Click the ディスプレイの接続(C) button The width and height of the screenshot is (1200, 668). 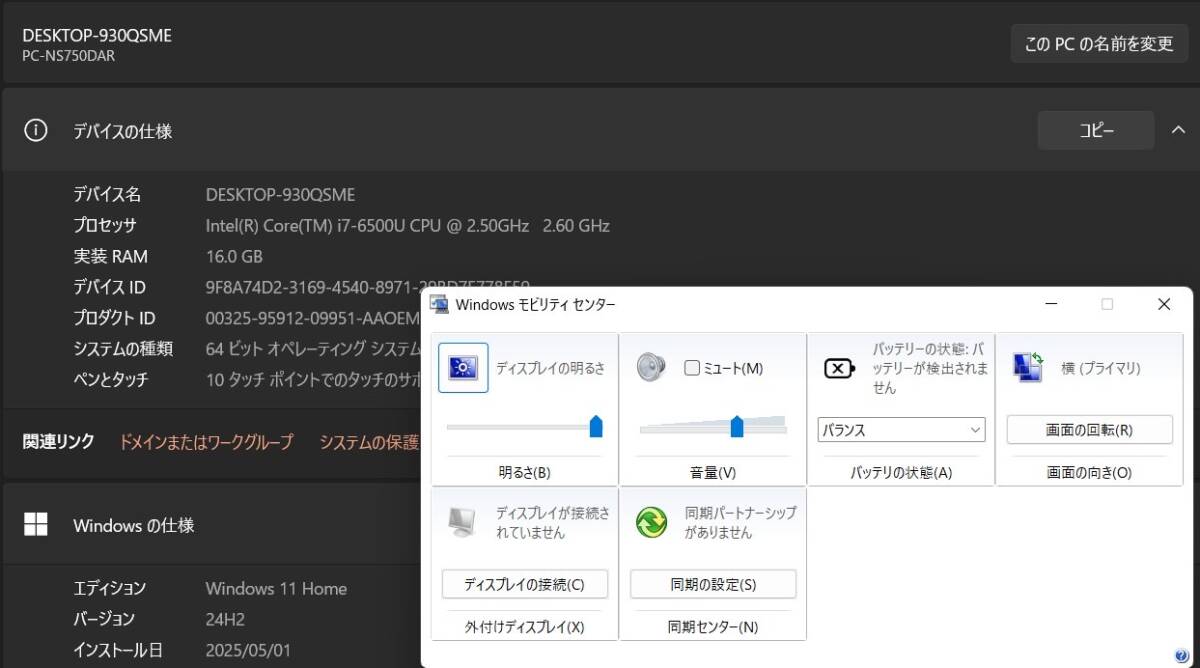pos(524,584)
